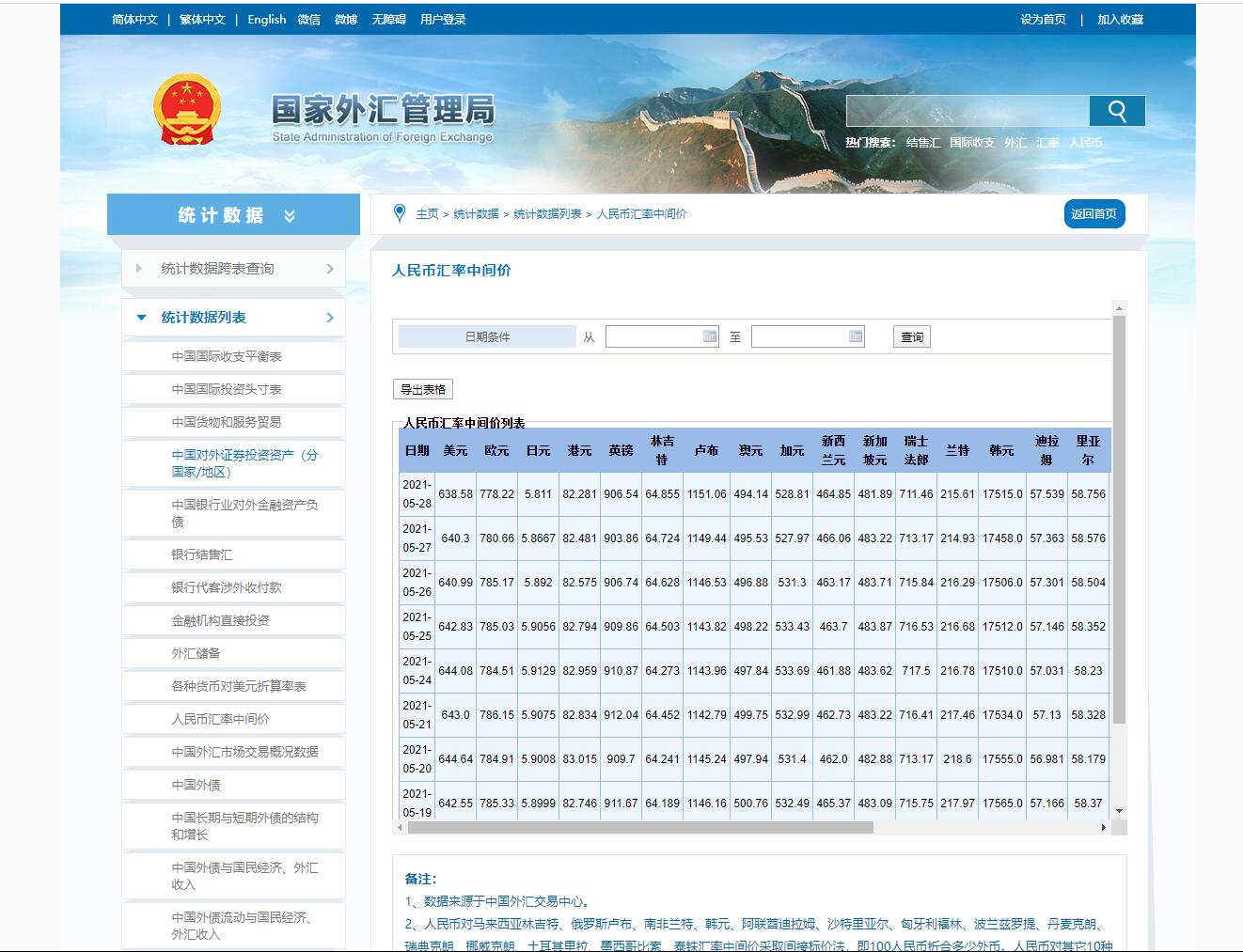Click the main search input box

(x=967, y=111)
